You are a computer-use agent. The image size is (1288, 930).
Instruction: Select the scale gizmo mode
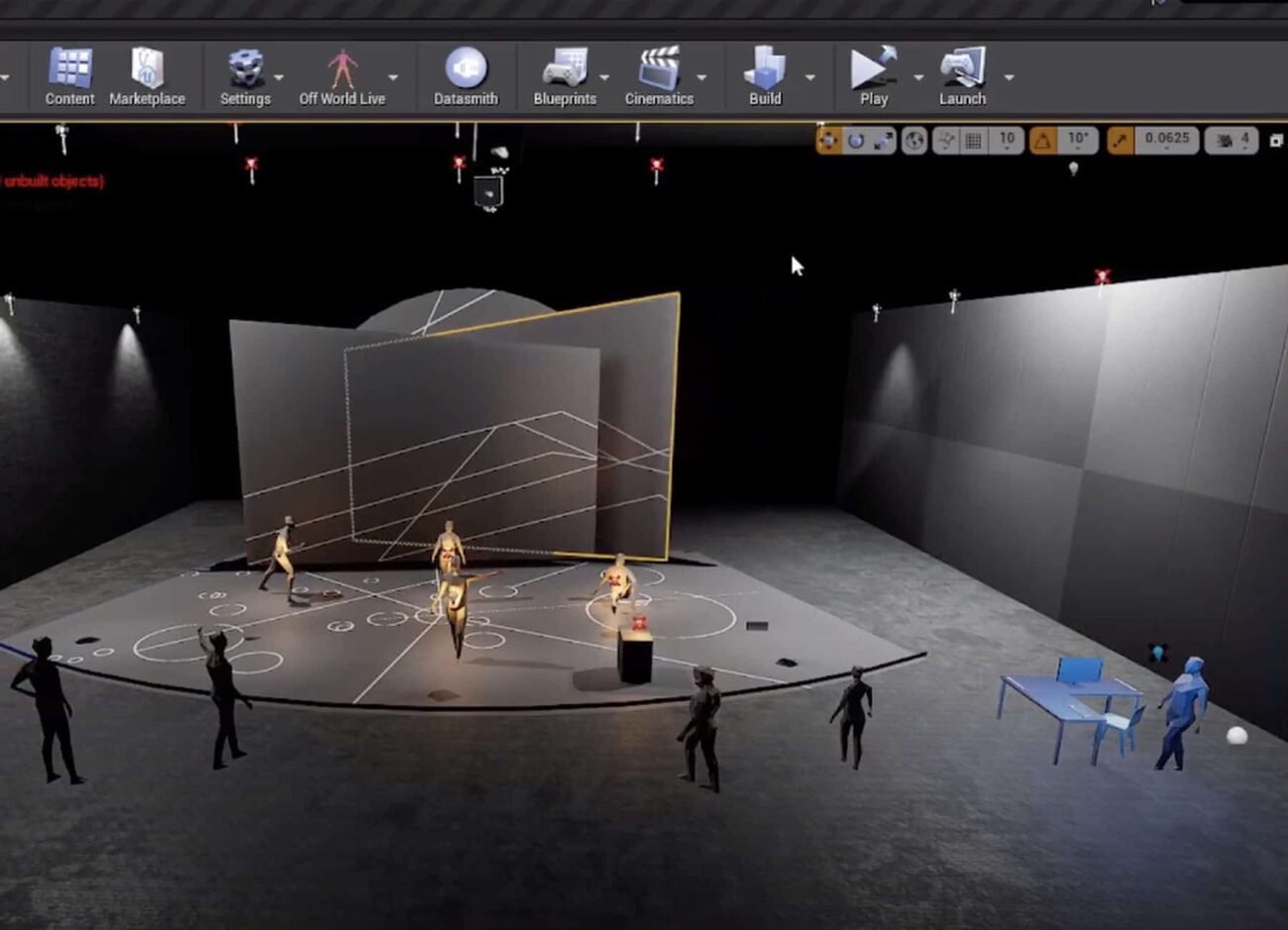pyautogui.click(x=882, y=141)
